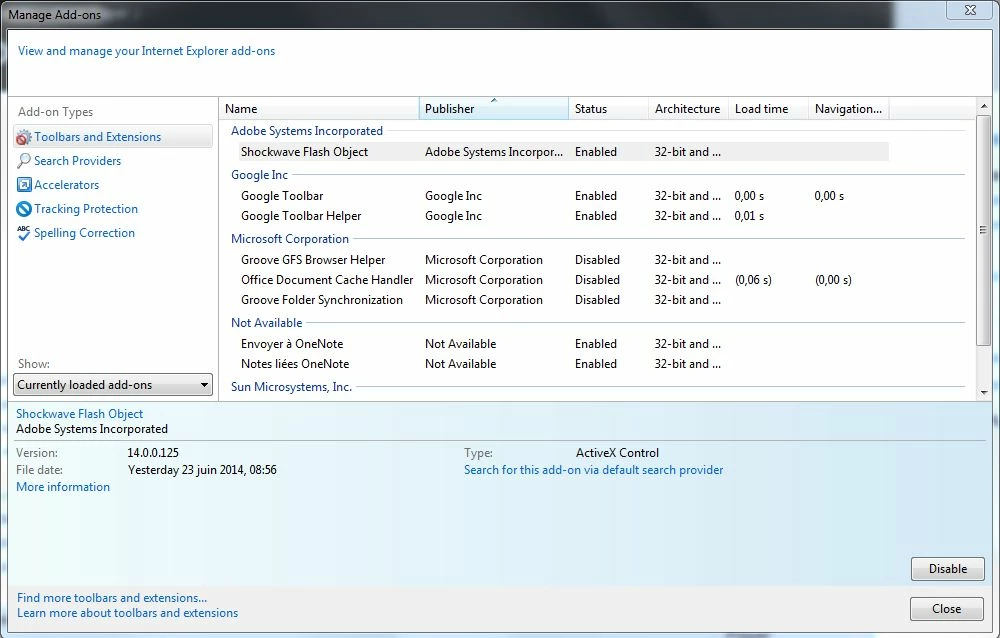Image resolution: width=1000 pixels, height=638 pixels.
Task: Switch to Accelerators add-on type
Action: pos(66,185)
